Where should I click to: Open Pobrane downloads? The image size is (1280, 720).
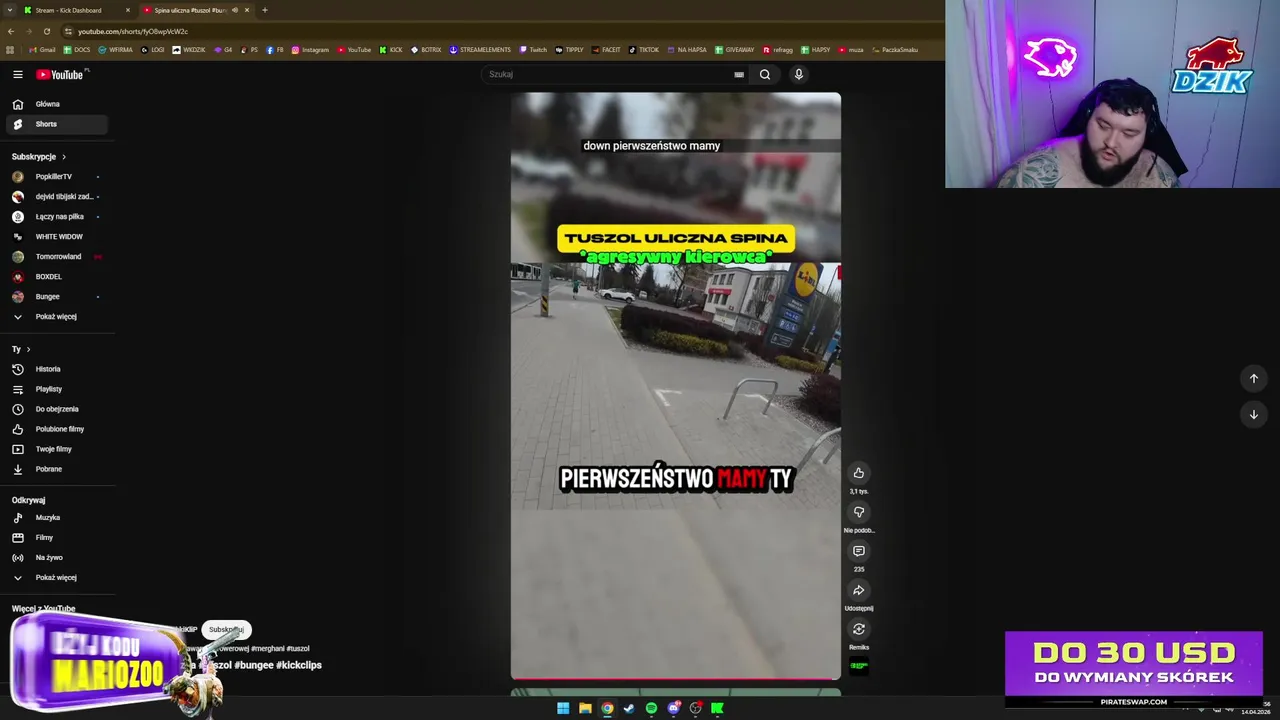coord(57,469)
